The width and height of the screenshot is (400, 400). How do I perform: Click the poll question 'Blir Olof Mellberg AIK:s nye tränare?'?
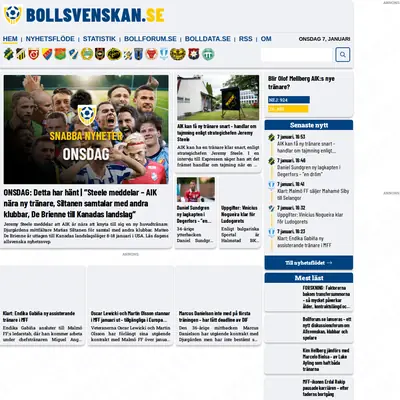301,83
